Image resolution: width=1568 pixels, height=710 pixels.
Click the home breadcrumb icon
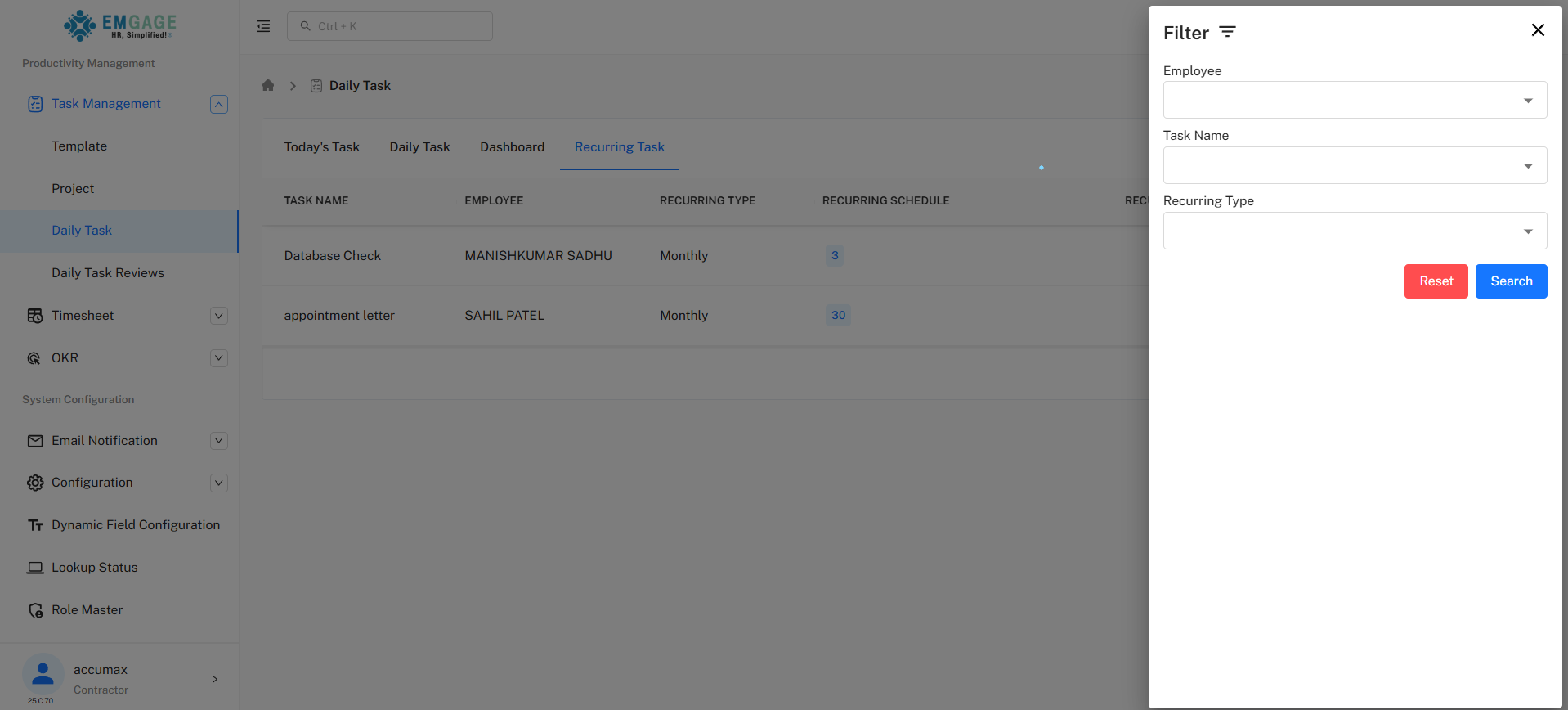[267, 85]
